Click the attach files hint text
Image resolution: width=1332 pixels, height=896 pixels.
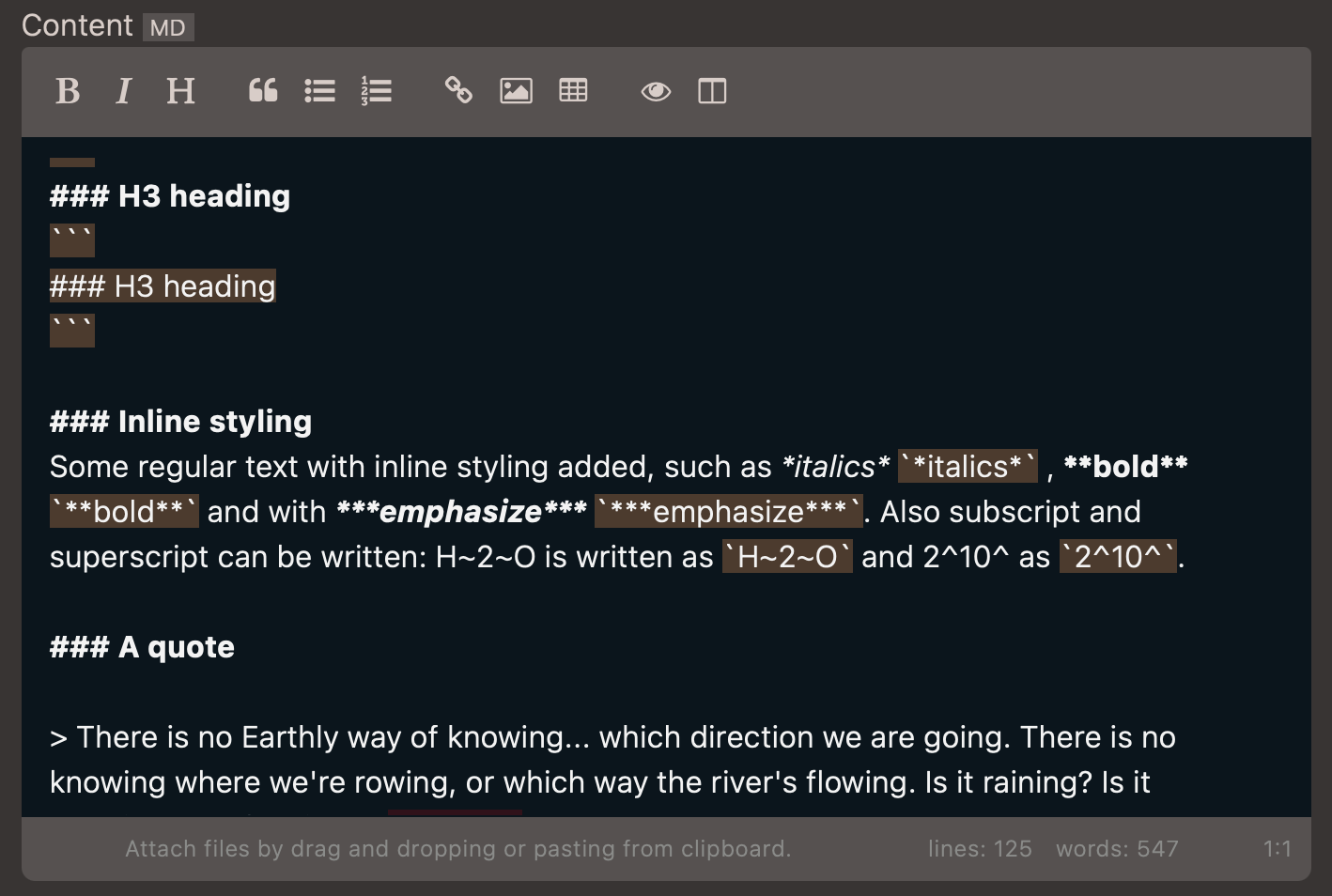(457, 848)
